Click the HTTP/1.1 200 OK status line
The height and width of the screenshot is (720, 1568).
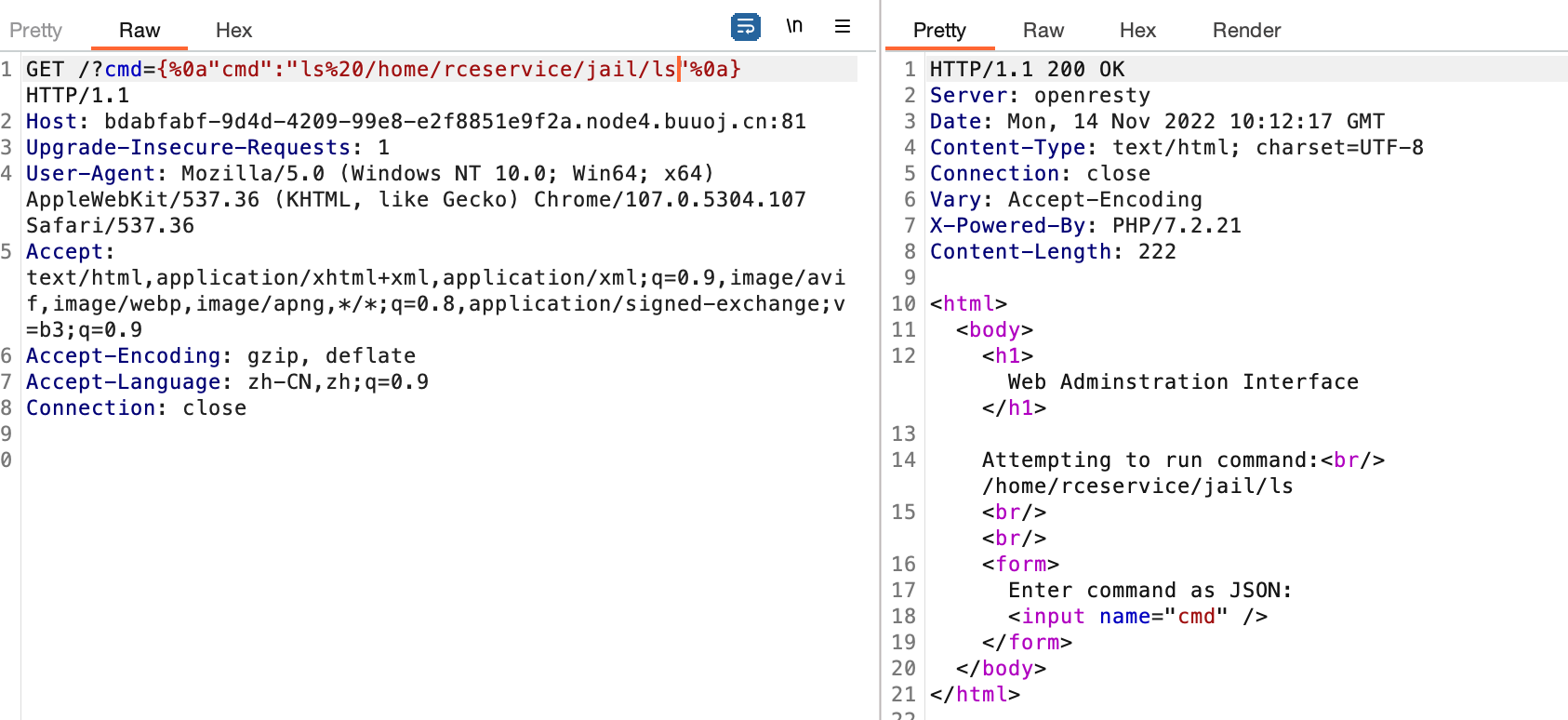tap(1027, 69)
